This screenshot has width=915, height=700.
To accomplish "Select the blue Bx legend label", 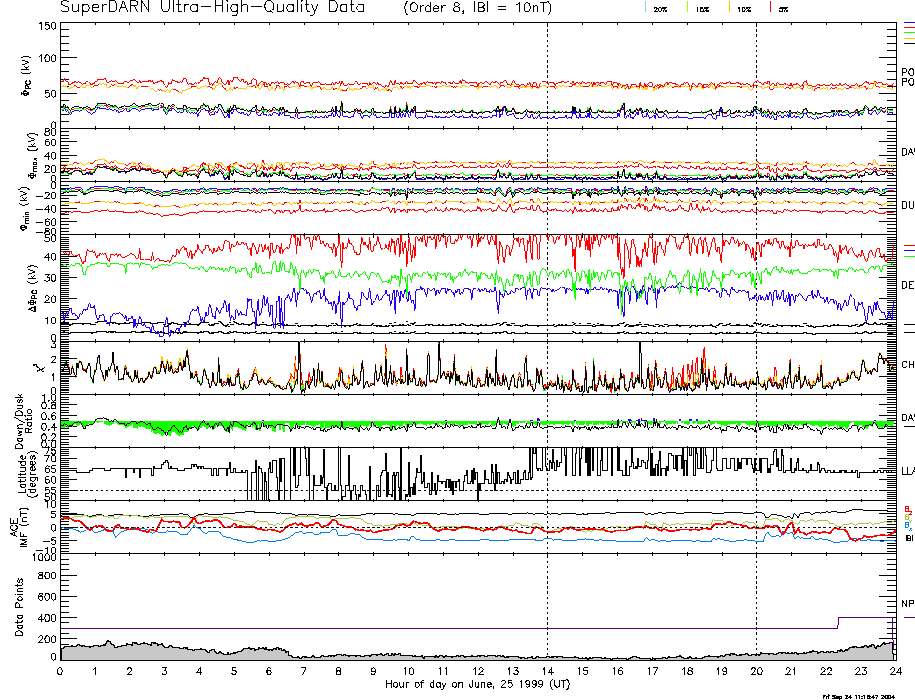I will pyautogui.click(x=908, y=525).
